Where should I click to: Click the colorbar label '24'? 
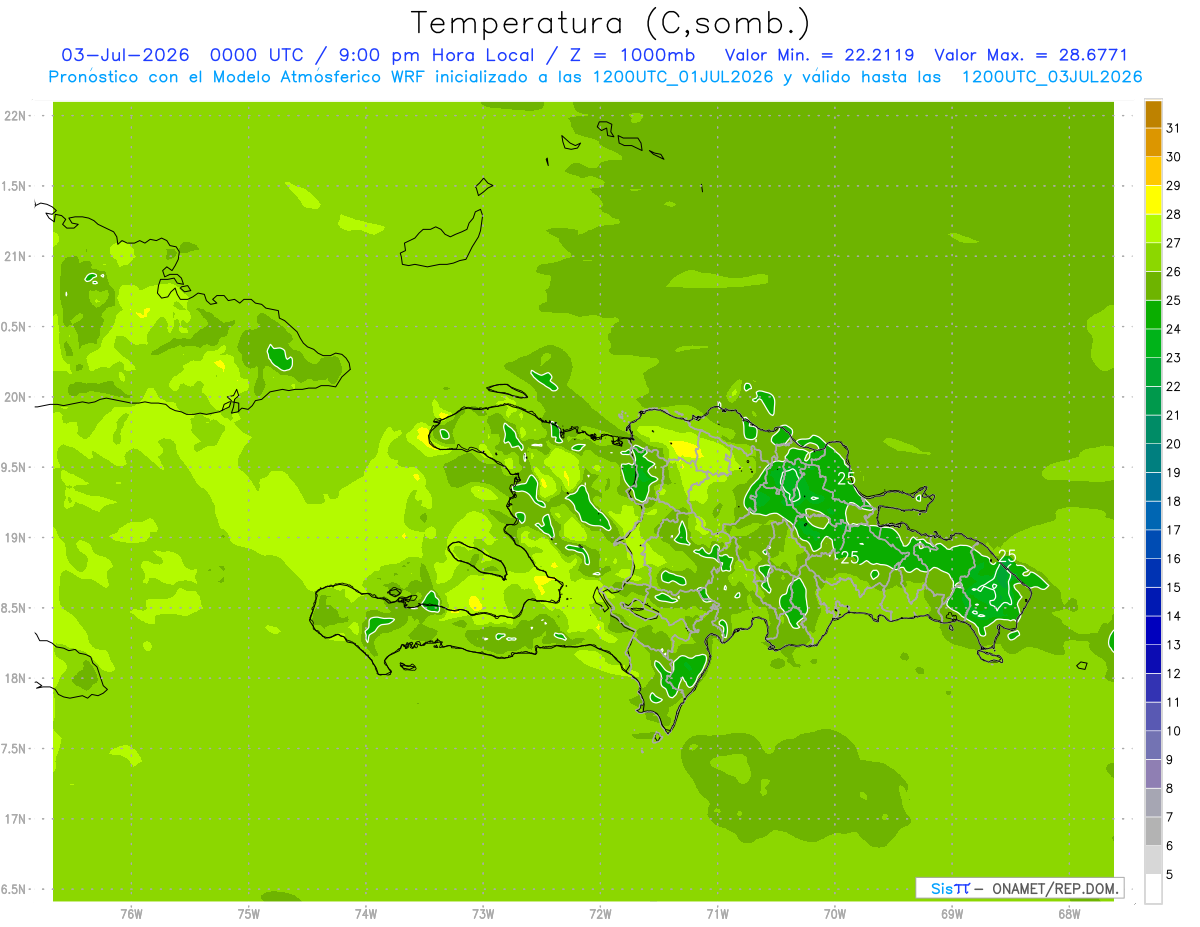click(x=1174, y=329)
